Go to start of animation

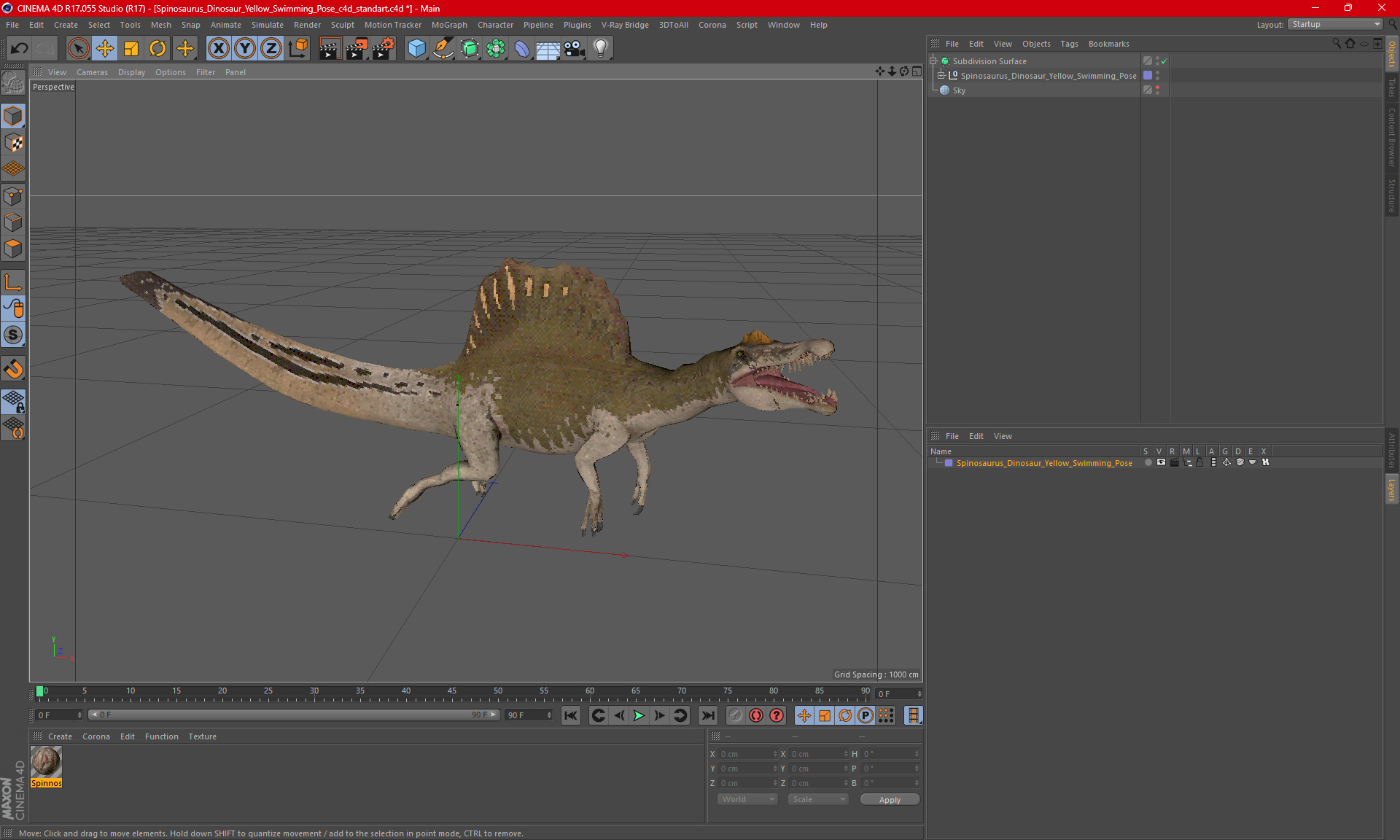point(571,716)
